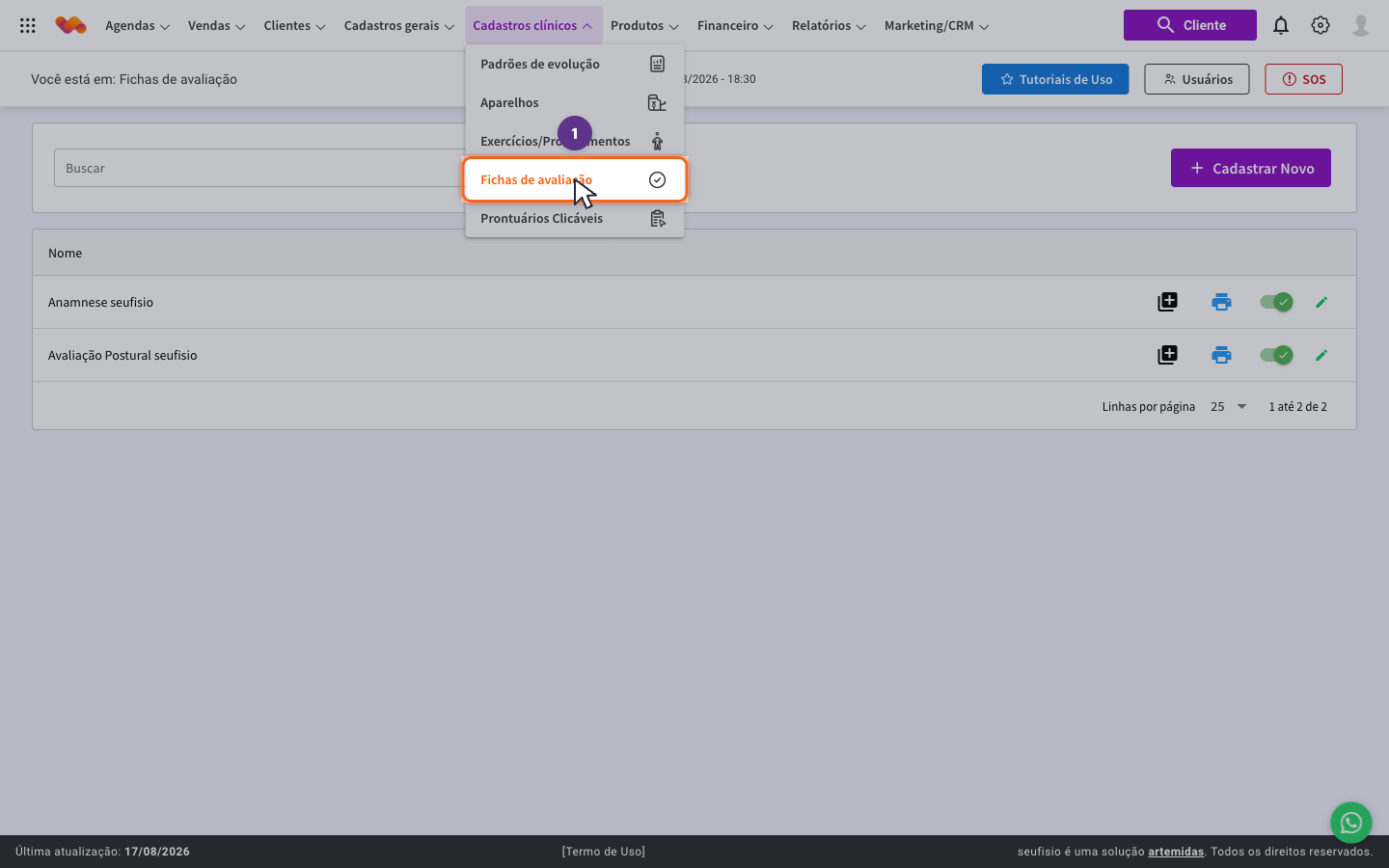Duplicate the Anamnese seufisio form

tap(1167, 302)
